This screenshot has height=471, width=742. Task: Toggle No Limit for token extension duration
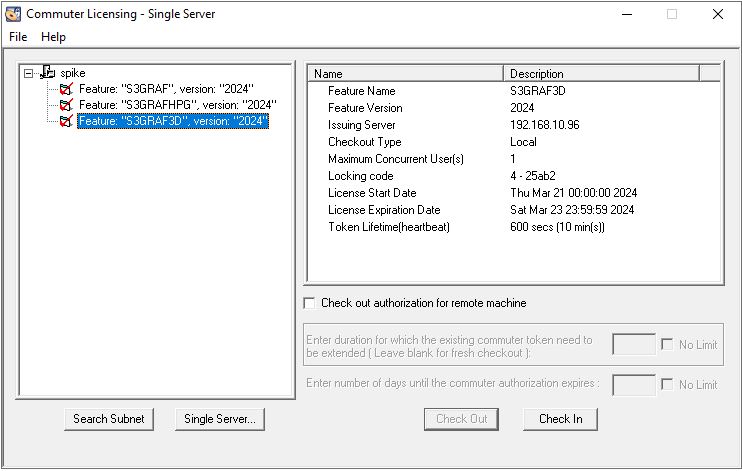(x=667, y=344)
